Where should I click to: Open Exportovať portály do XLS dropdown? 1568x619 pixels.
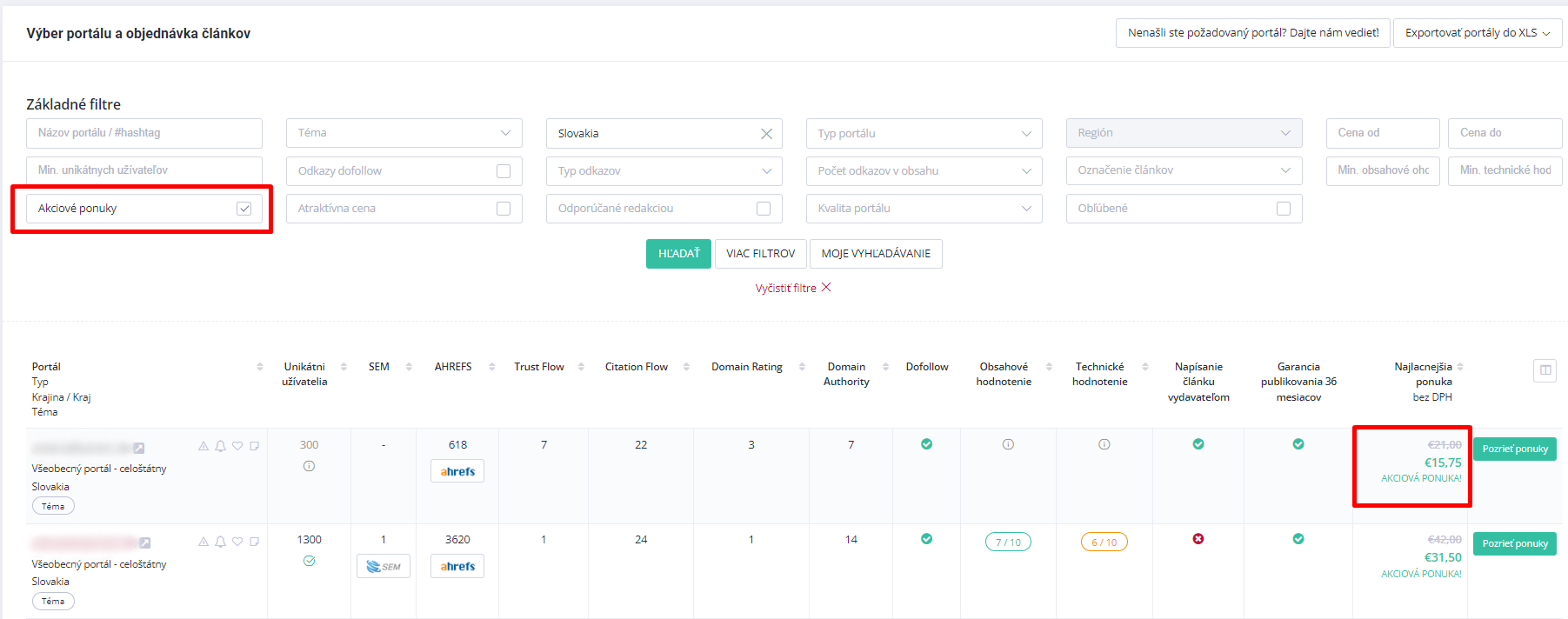[1477, 33]
